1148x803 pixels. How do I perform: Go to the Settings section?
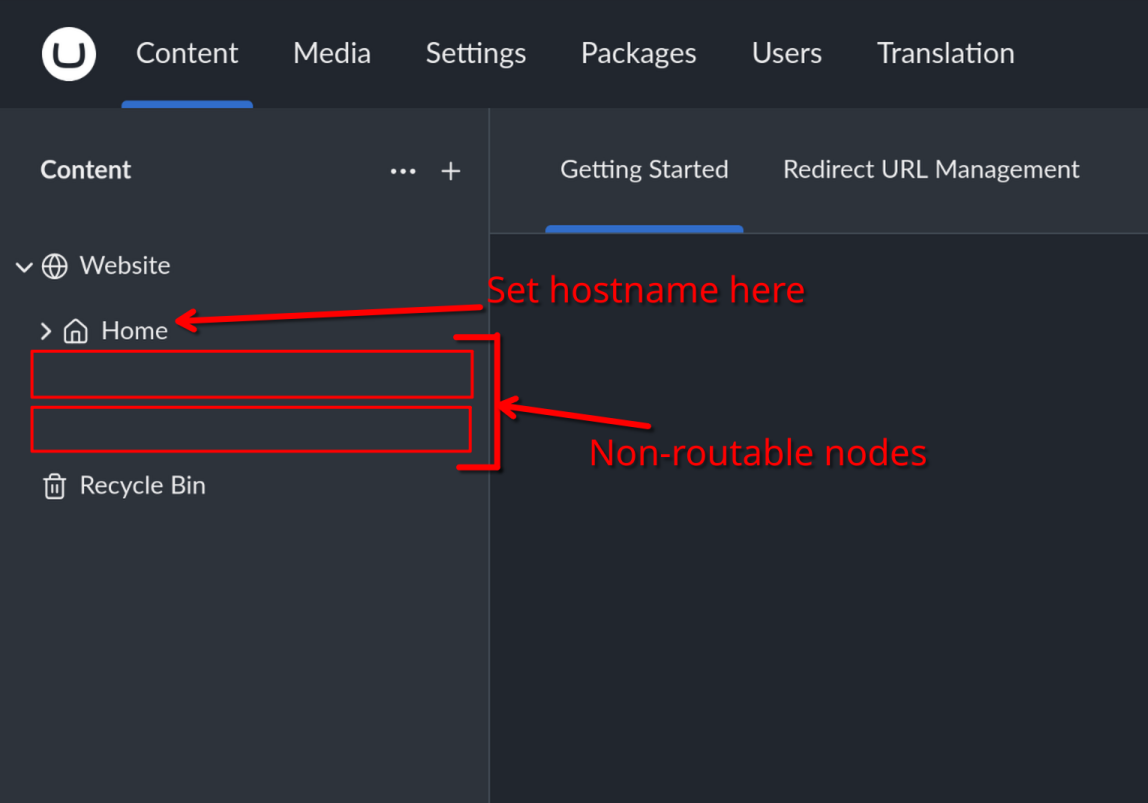(476, 53)
